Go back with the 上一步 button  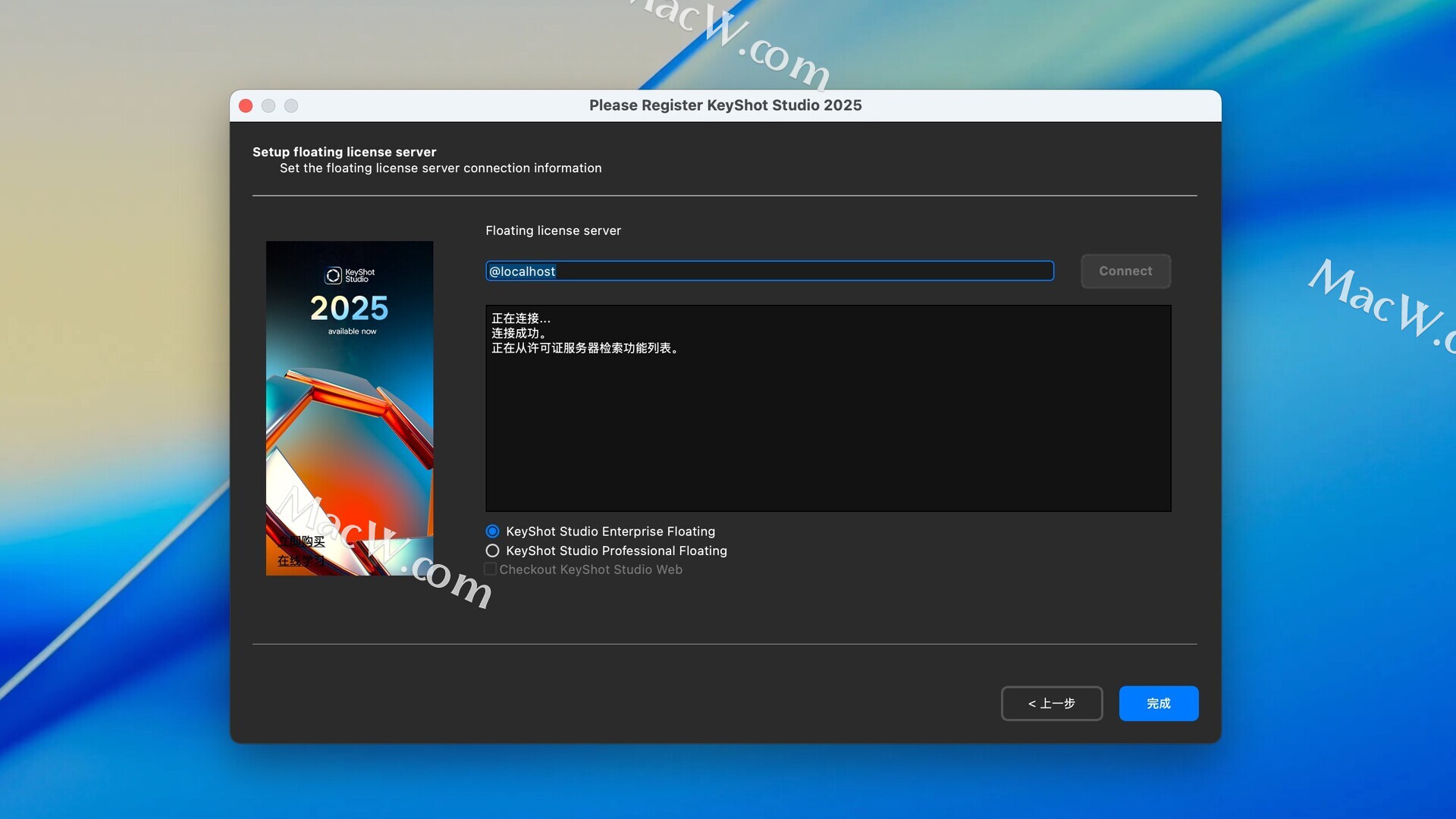click(x=1052, y=704)
